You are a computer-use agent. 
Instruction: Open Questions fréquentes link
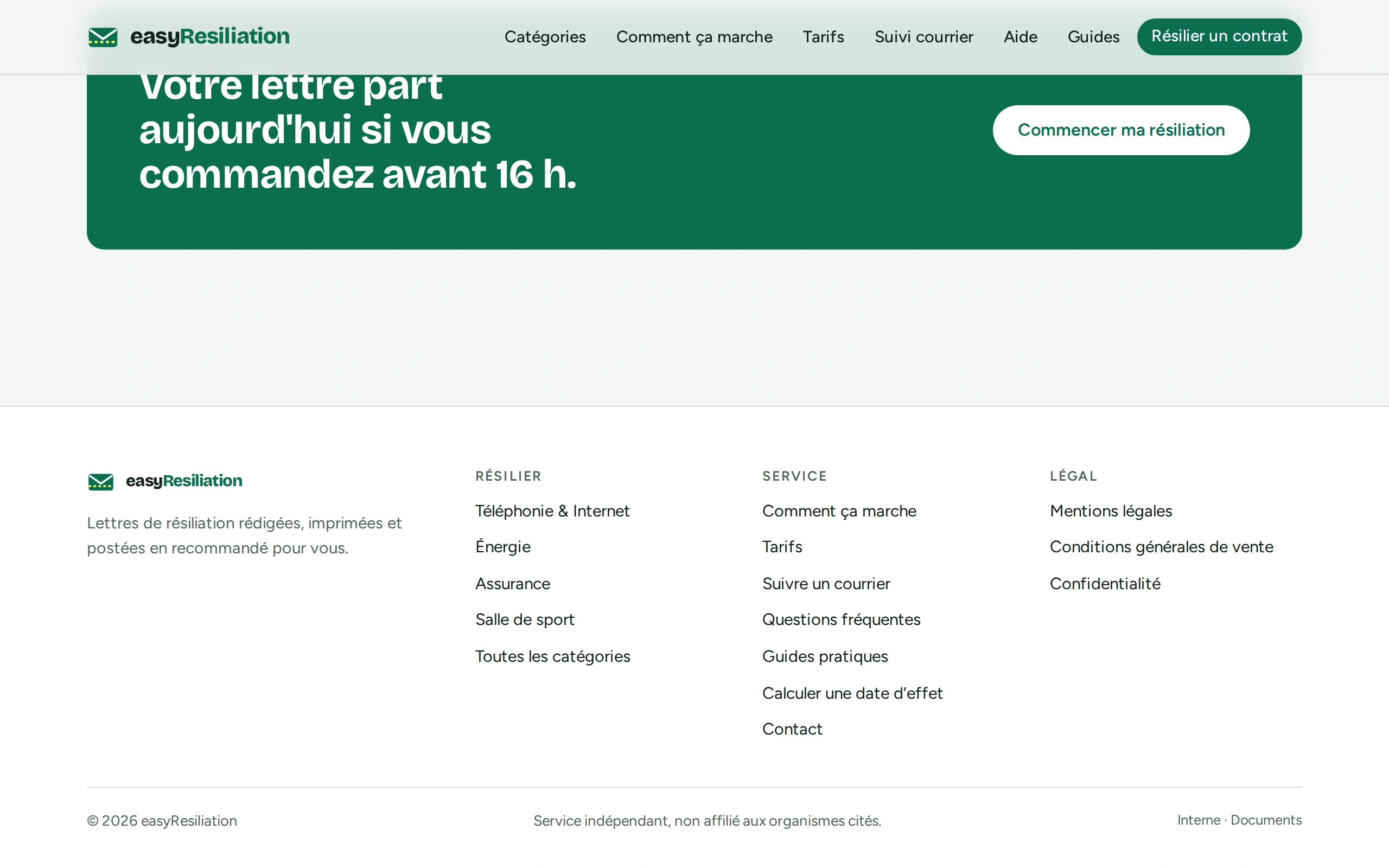[x=841, y=620]
